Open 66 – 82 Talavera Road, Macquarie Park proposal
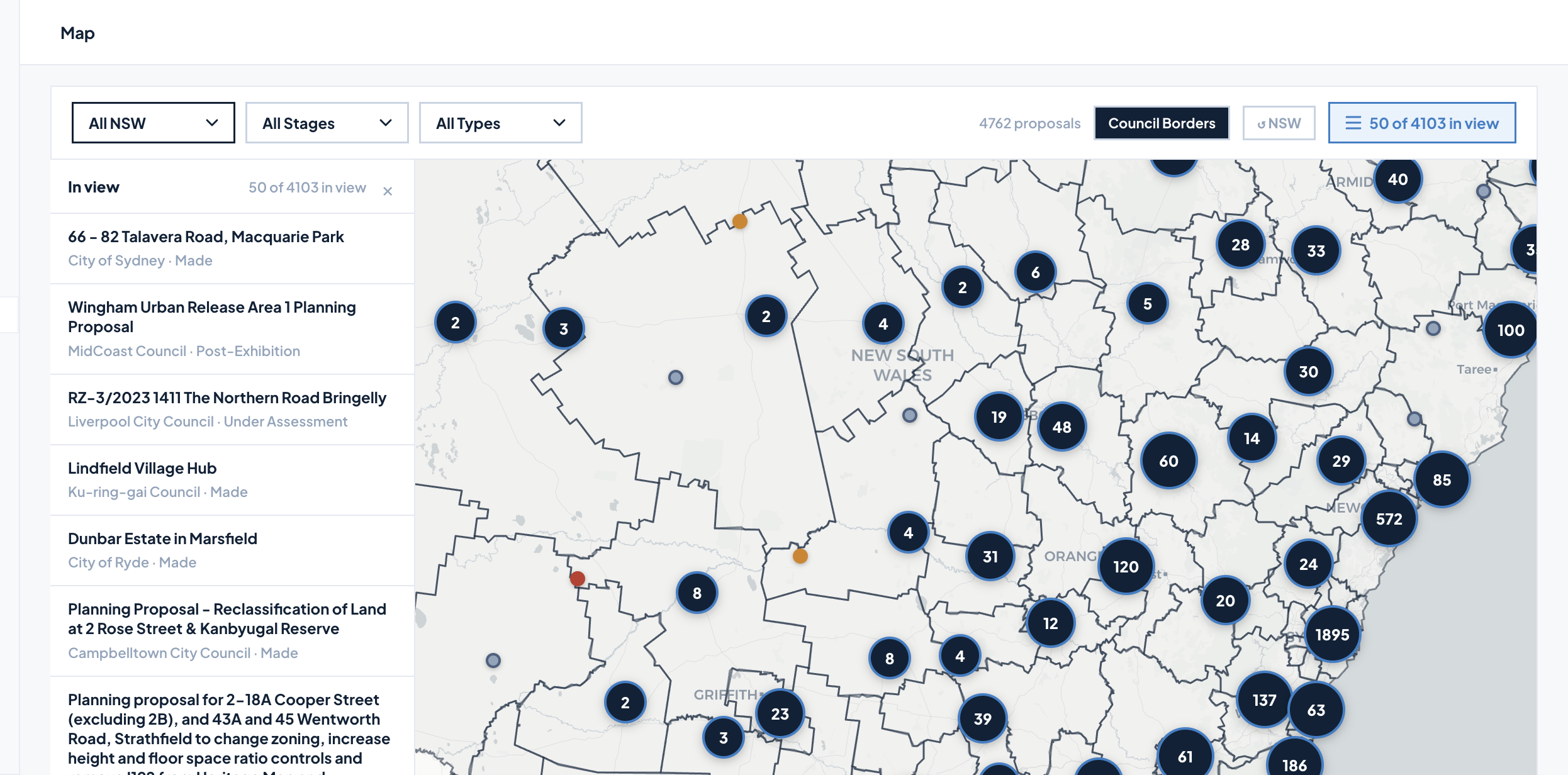The height and width of the screenshot is (775, 1568). pyautogui.click(x=232, y=248)
